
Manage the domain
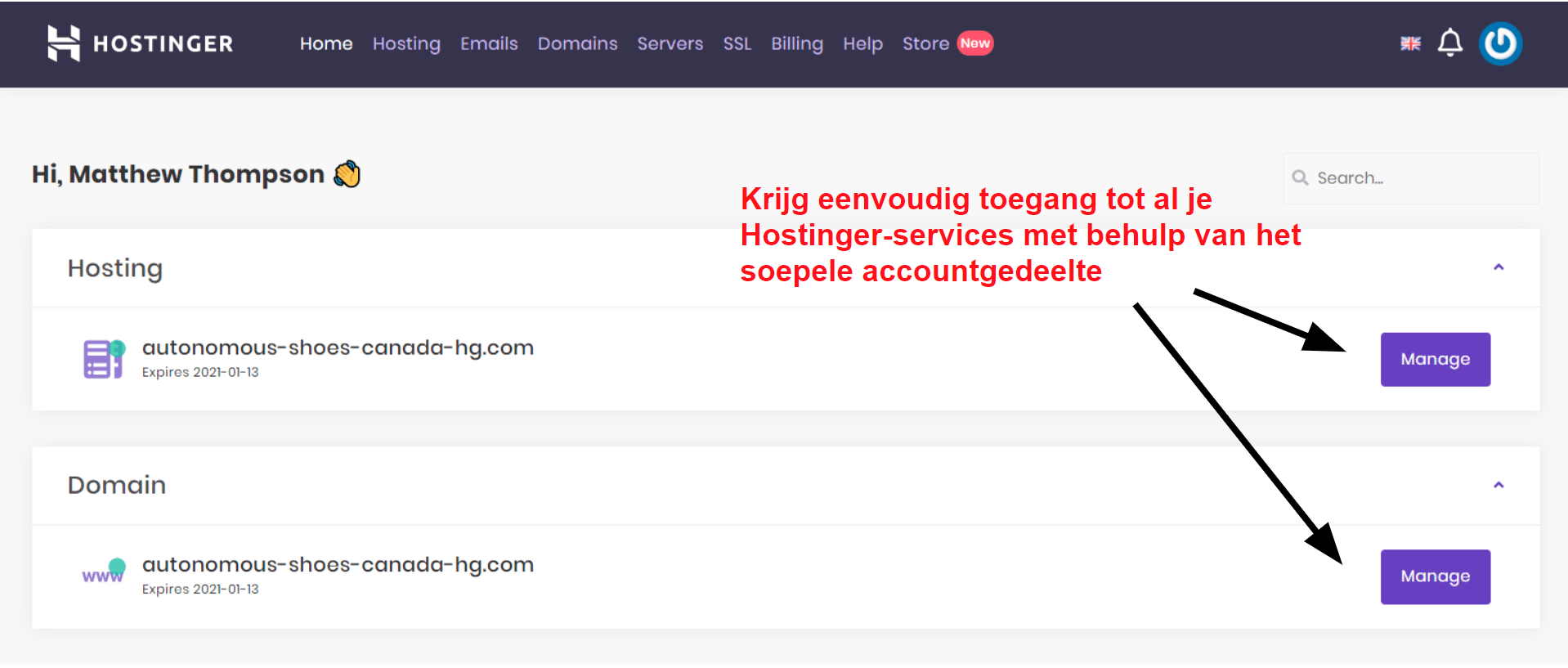pyautogui.click(x=1436, y=576)
